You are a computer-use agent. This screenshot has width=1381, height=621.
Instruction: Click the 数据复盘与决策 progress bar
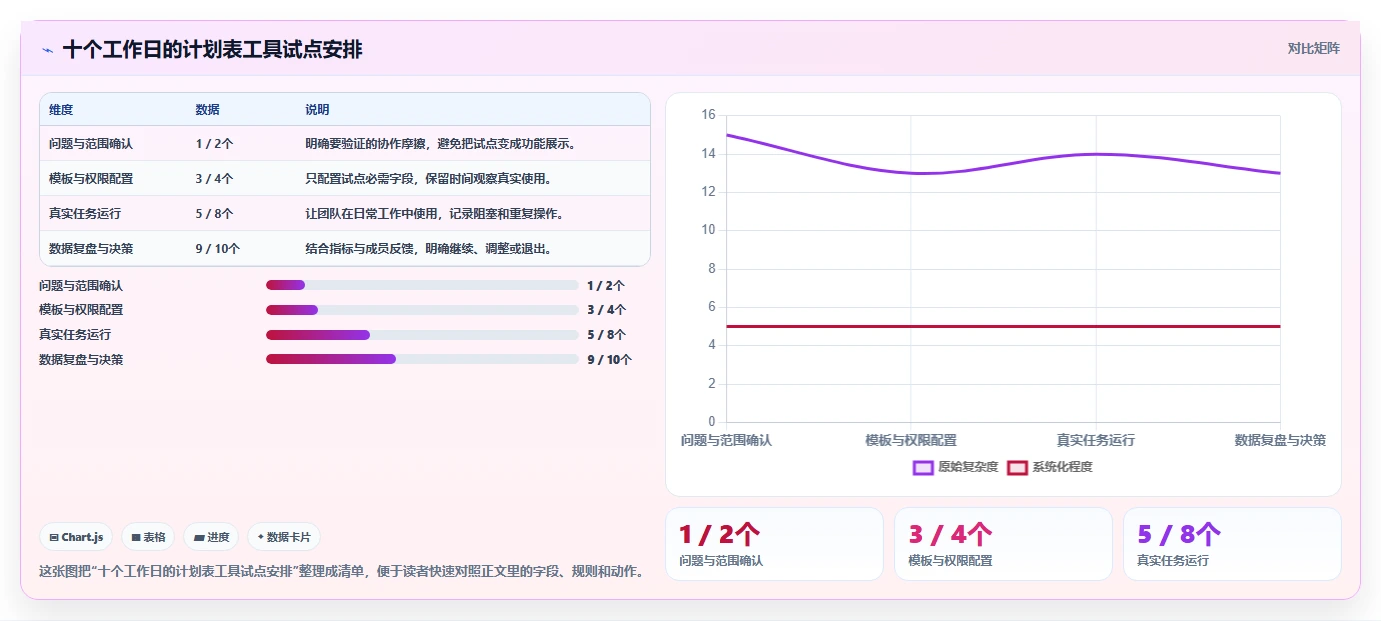point(422,359)
